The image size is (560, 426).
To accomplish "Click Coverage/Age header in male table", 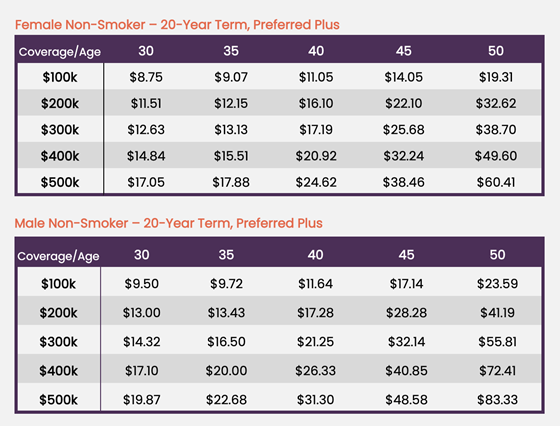I will pyautogui.click(x=58, y=256).
